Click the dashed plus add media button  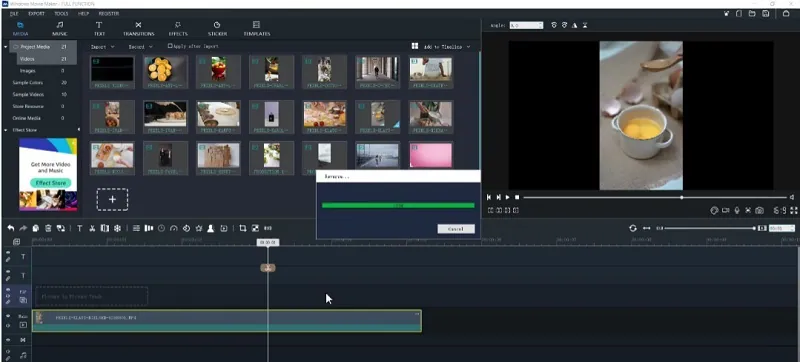[112, 199]
